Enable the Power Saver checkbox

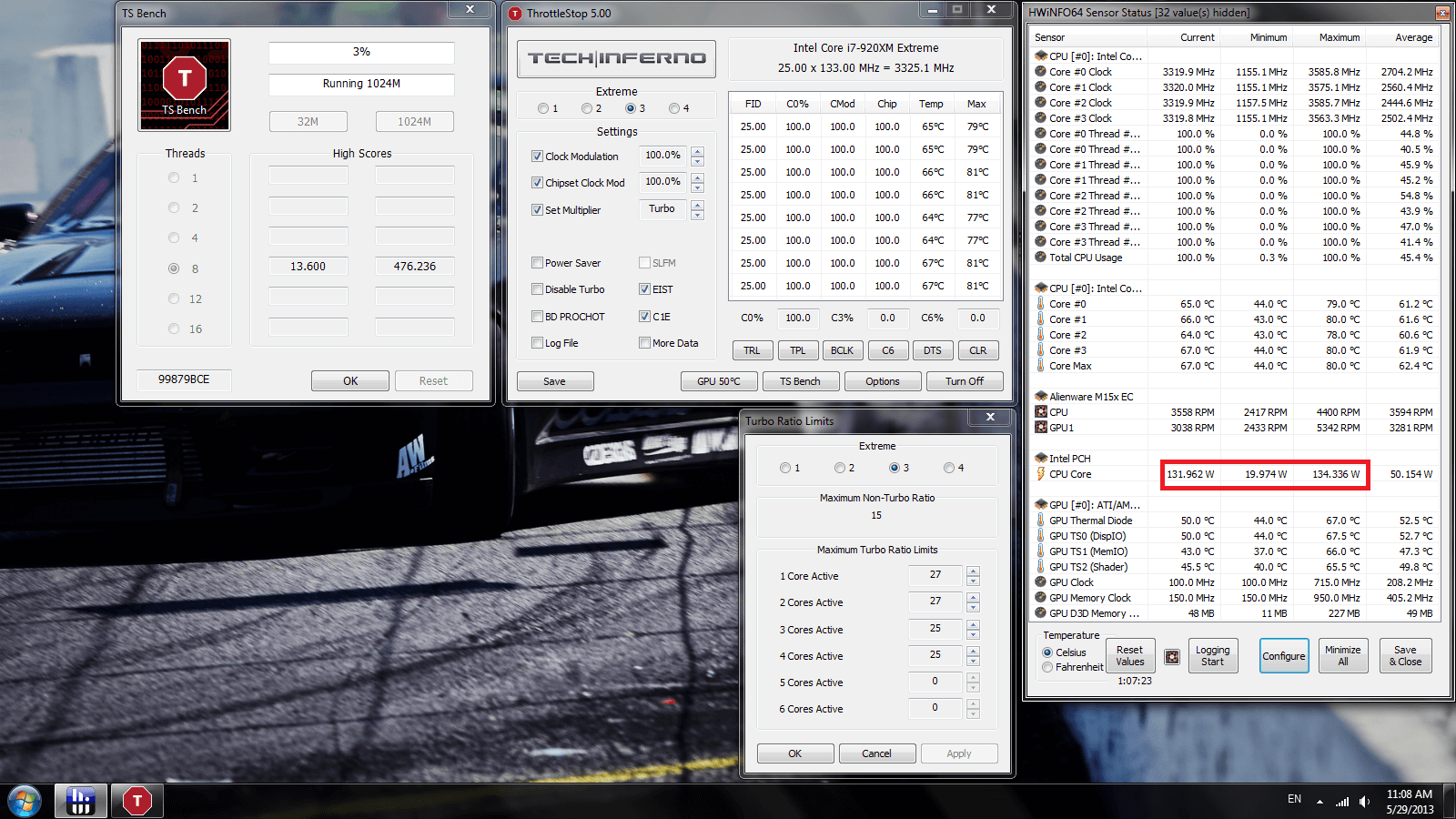click(538, 263)
